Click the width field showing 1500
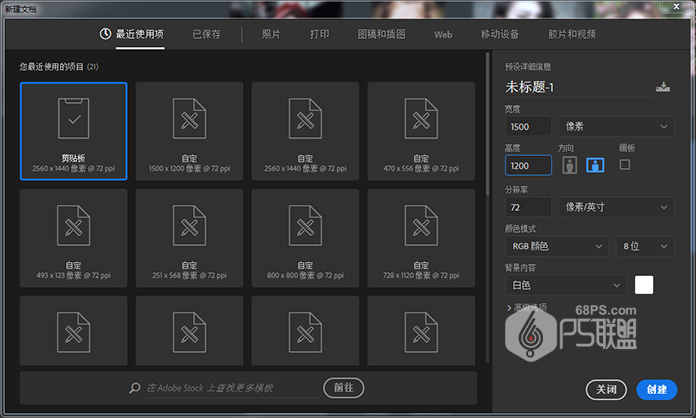Viewport: 696px width, 418px height. 528,126
